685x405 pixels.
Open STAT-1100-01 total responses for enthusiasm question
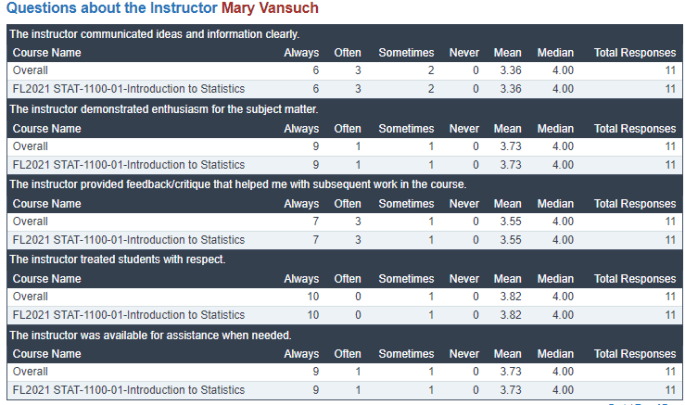pos(670,165)
